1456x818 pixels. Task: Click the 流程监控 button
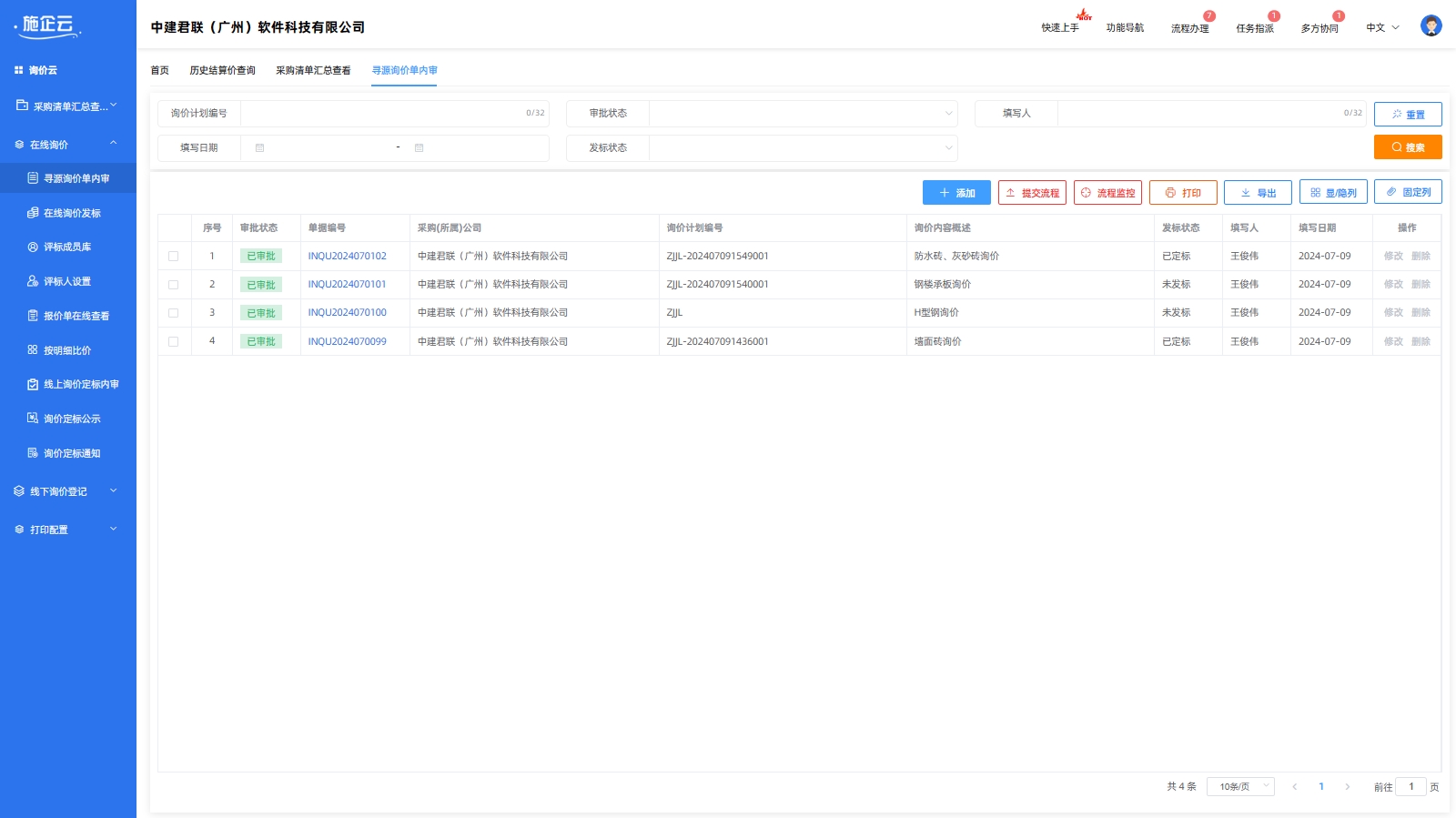pos(1107,193)
